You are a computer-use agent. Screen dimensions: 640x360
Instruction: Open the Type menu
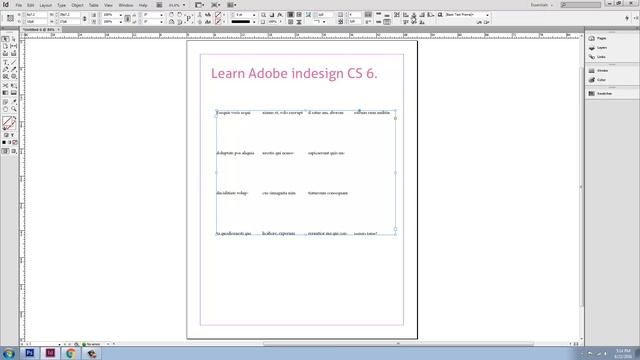click(x=61, y=5)
